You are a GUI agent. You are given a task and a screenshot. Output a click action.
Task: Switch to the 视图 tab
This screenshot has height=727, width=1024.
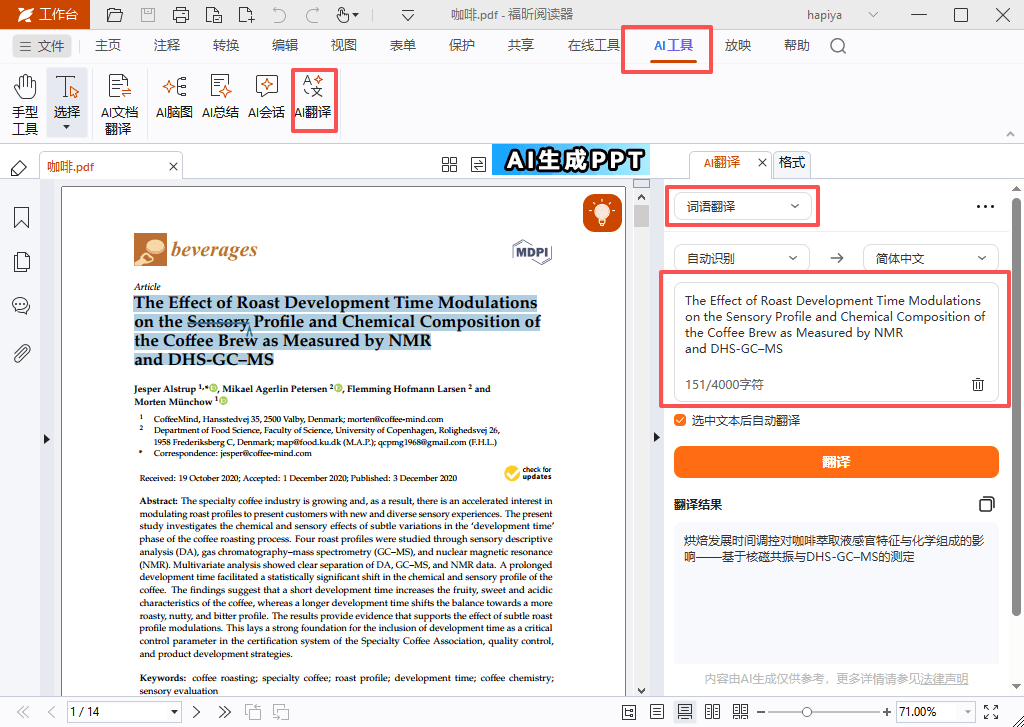pos(344,45)
